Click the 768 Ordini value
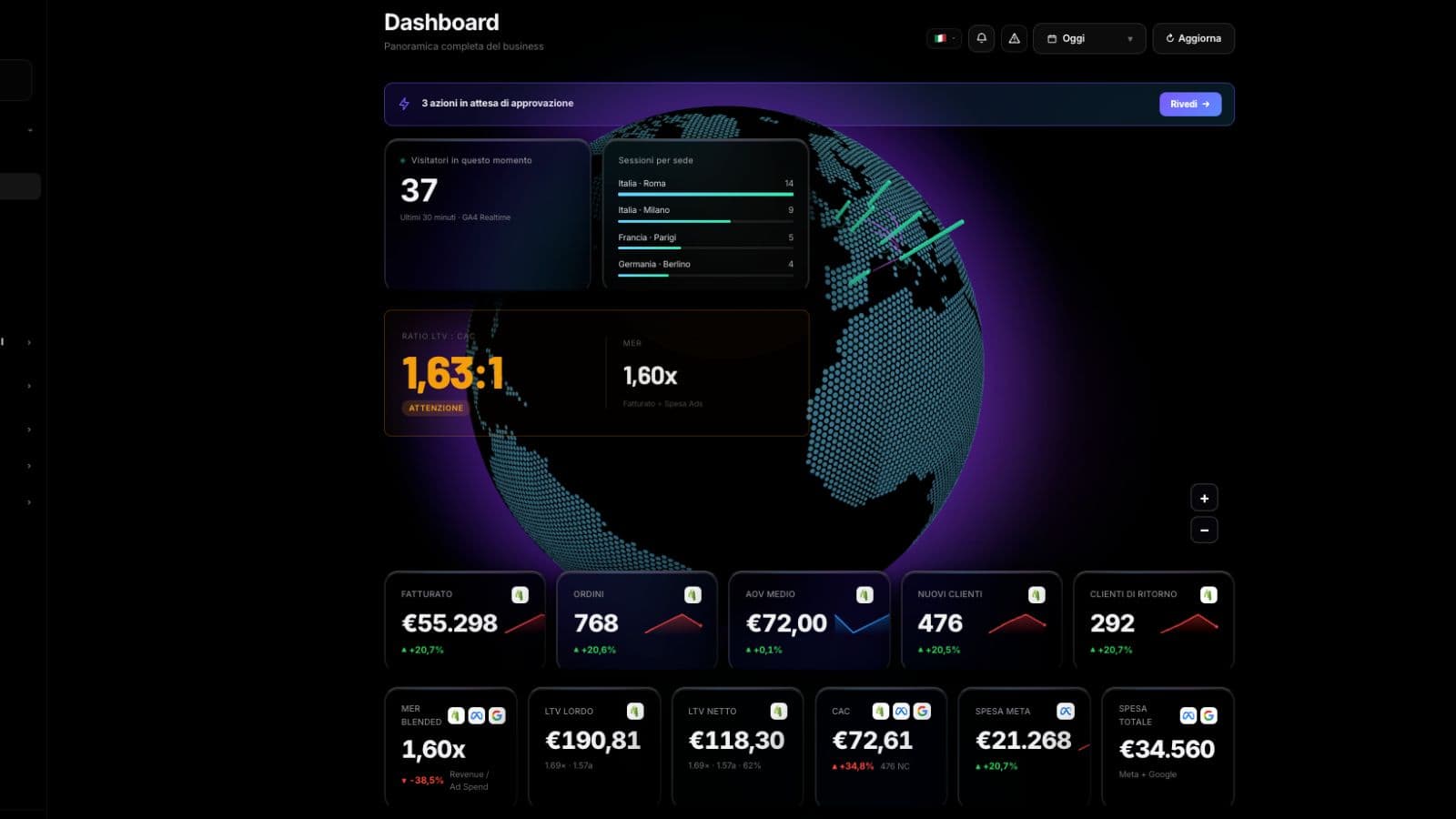 [x=596, y=623]
